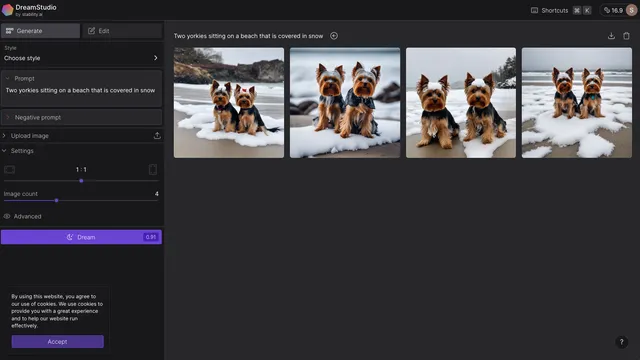Accept the cookies notice
640x360 pixels.
[x=58, y=342]
